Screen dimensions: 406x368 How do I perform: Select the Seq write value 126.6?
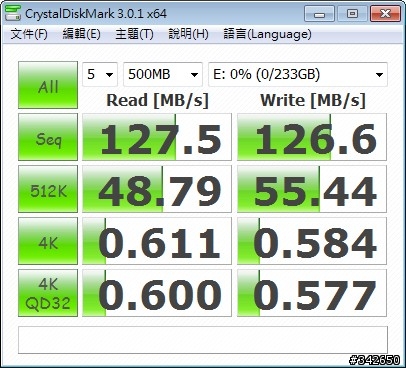coord(312,137)
